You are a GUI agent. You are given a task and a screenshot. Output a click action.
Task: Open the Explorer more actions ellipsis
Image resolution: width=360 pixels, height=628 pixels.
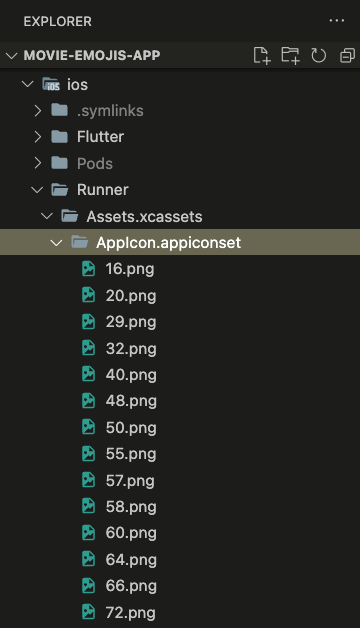(x=337, y=20)
